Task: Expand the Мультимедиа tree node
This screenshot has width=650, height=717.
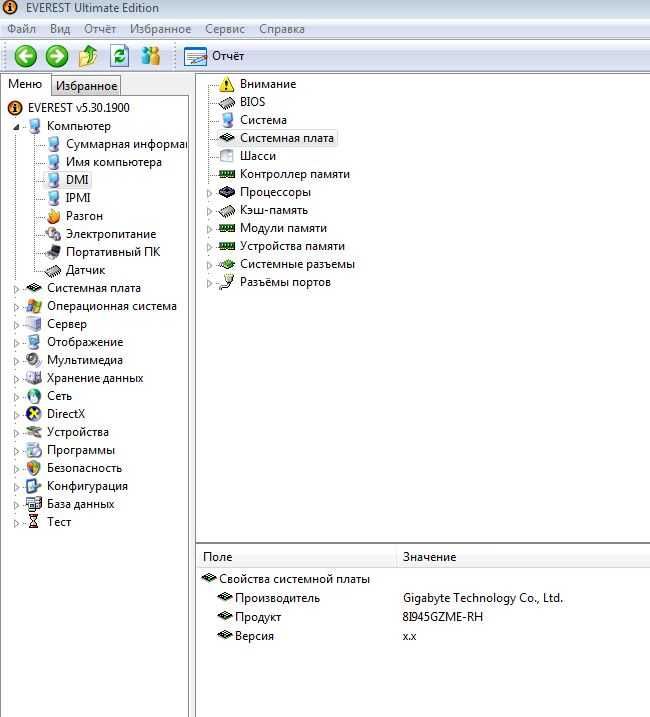Action: pos(16,360)
